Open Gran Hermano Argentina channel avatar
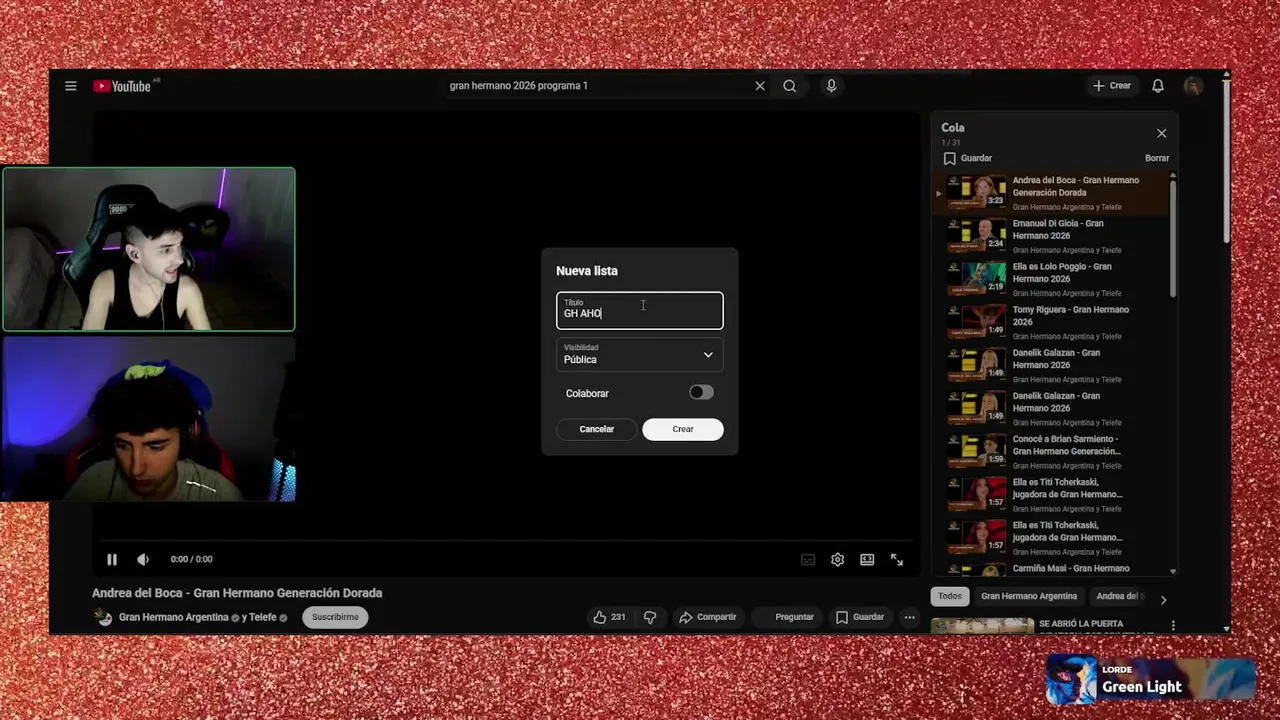Image resolution: width=1280 pixels, height=720 pixels. 103,617
